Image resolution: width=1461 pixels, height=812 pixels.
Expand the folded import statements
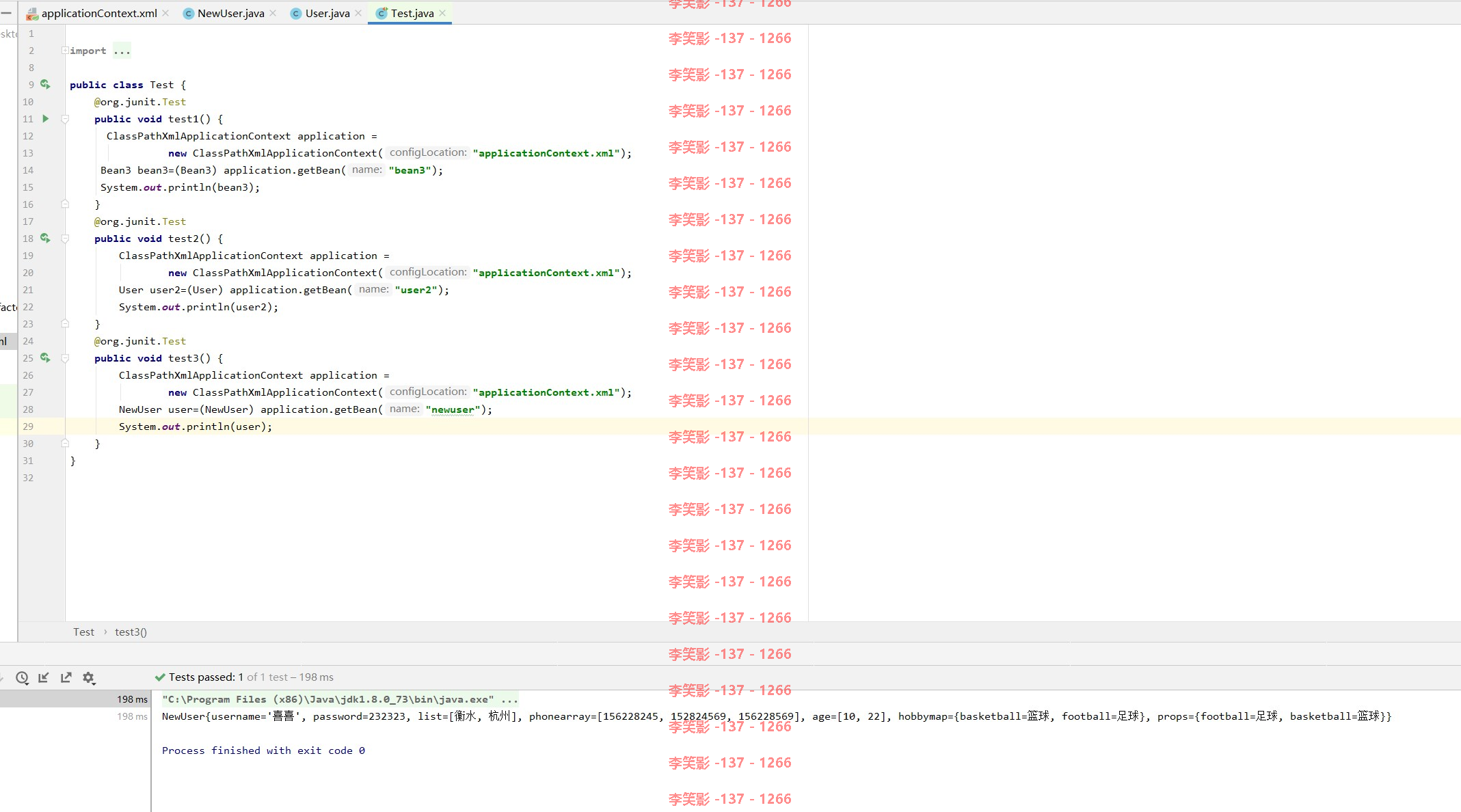point(65,51)
